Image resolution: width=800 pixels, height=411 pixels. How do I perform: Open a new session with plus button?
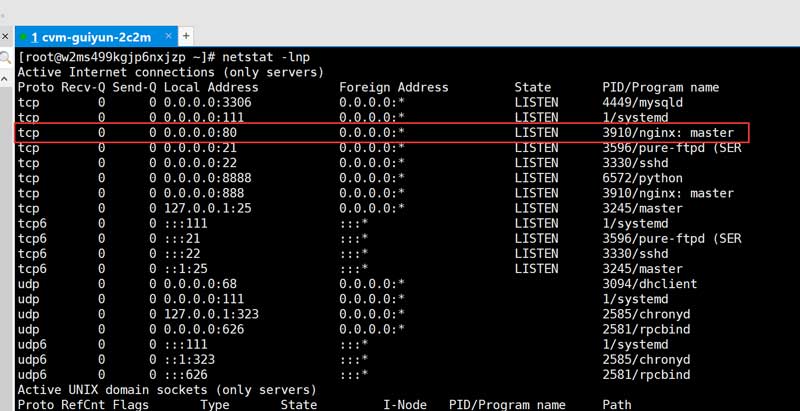tap(186, 36)
